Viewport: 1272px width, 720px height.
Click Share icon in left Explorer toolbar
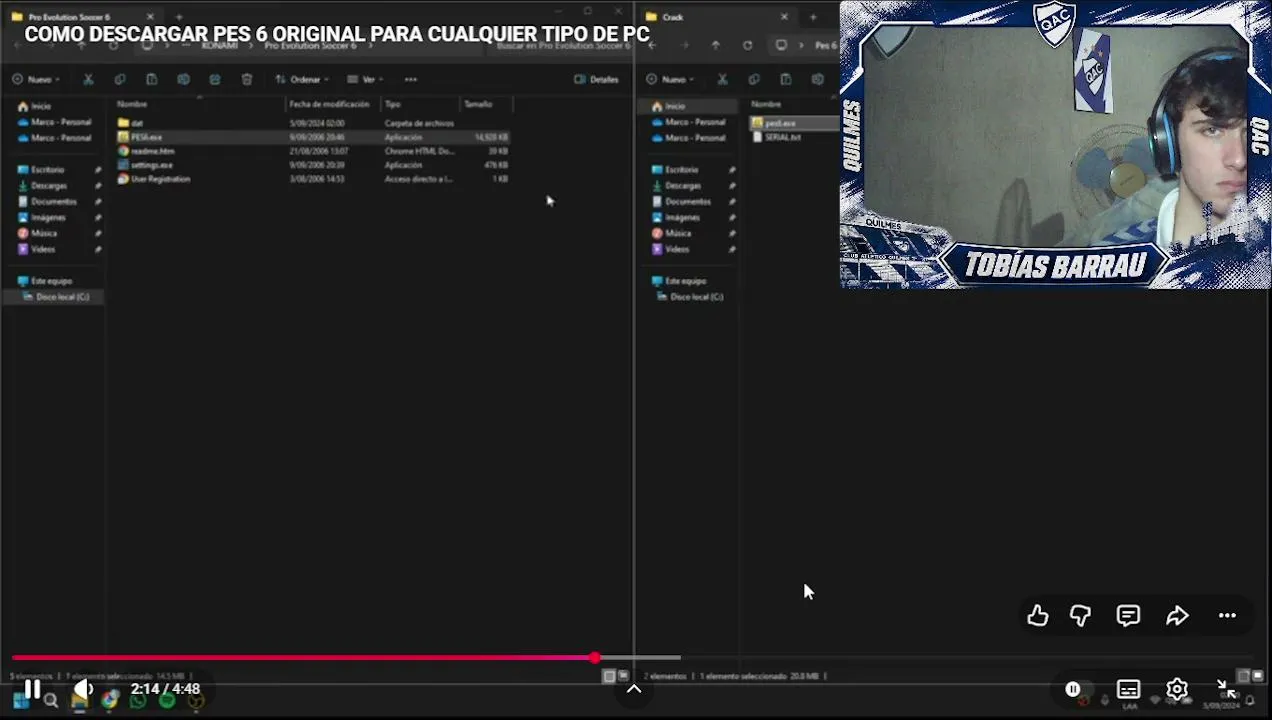coord(215,79)
